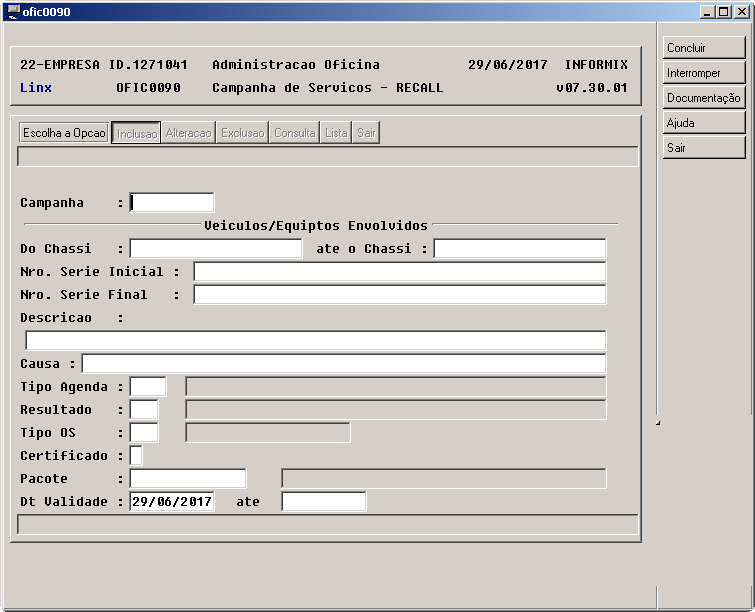Click the Pacote description box

pos(444,479)
